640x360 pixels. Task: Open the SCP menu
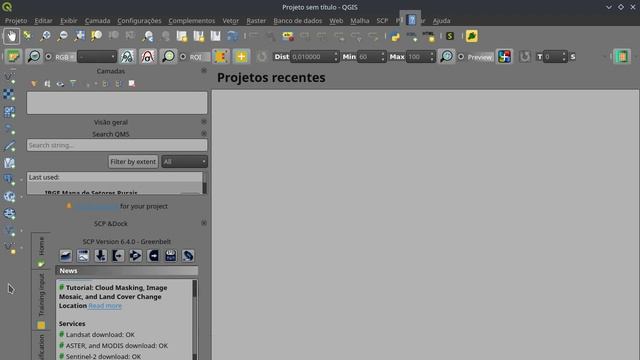(382, 20)
